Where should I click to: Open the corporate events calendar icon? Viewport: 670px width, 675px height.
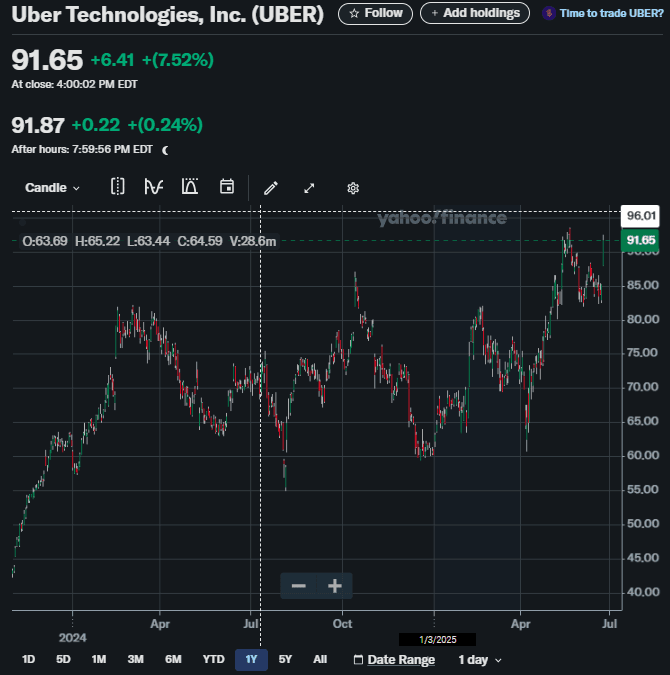pos(227,187)
